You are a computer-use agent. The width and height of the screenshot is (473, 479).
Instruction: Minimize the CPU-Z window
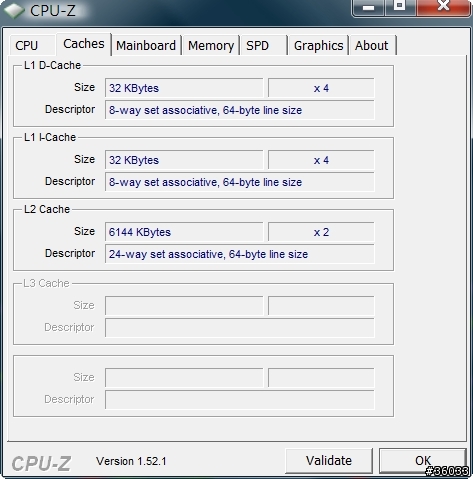pyautogui.click(x=368, y=7)
